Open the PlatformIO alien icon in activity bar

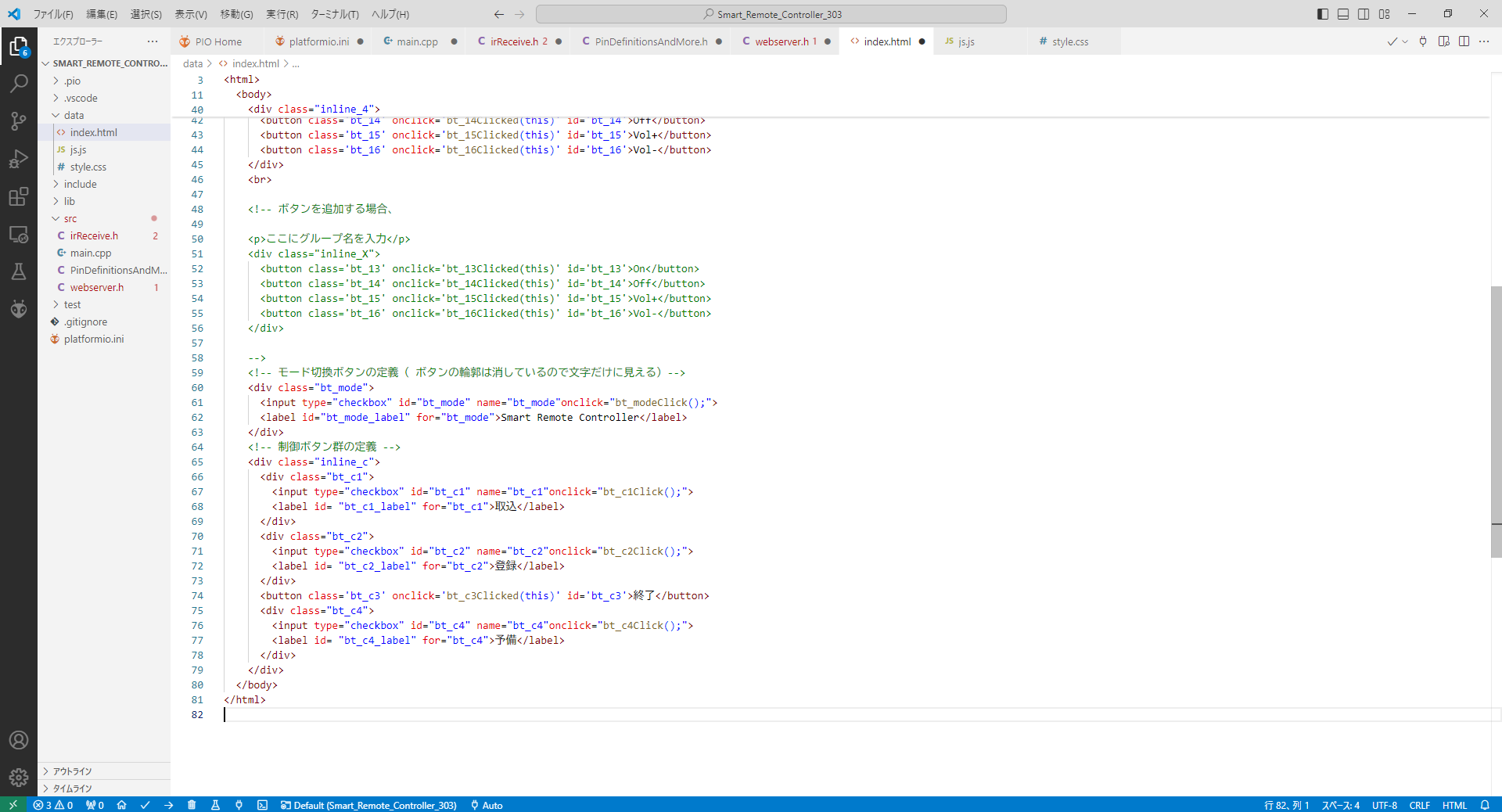pyautogui.click(x=19, y=309)
